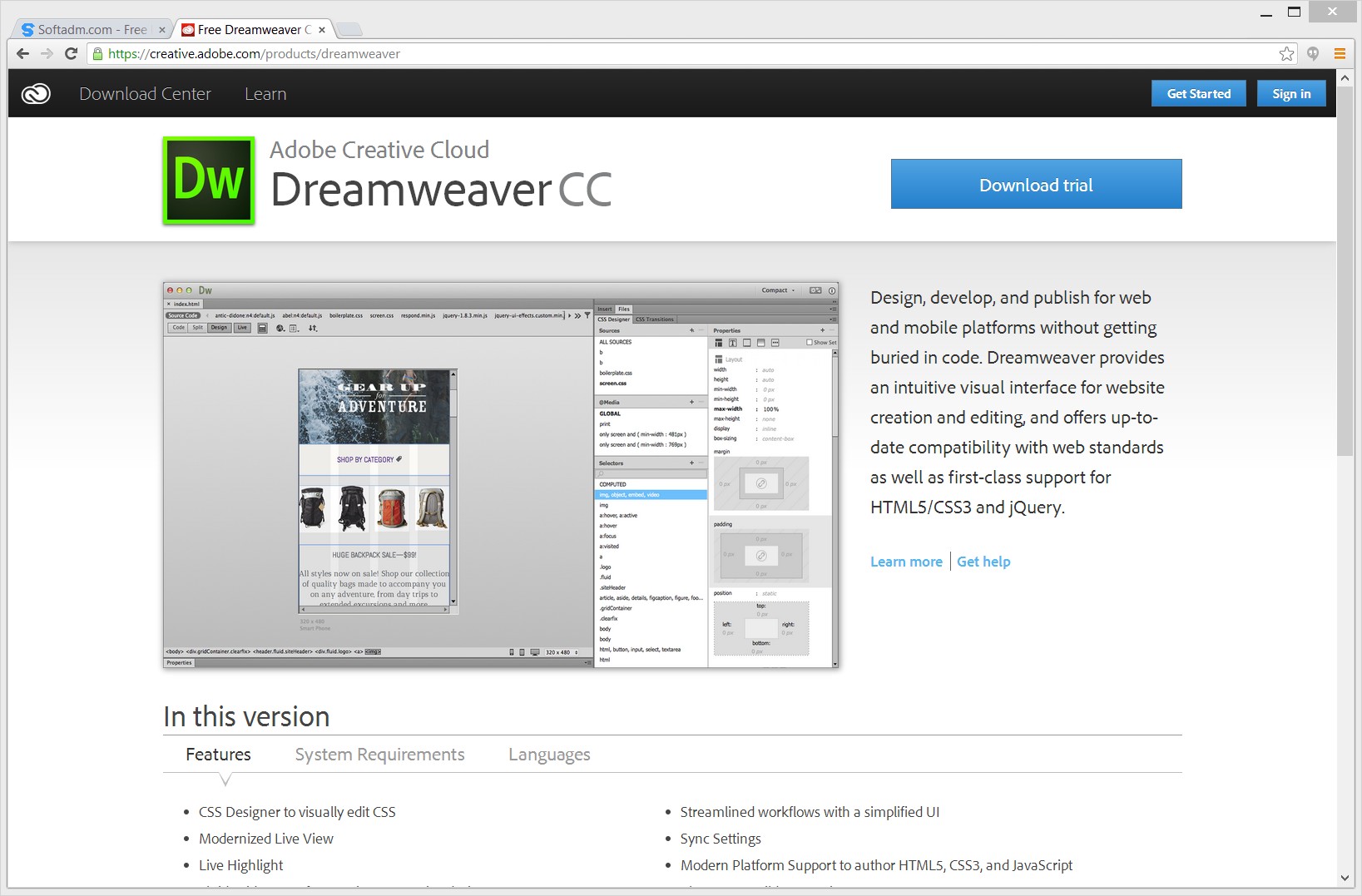Go back with the browser back arrow
The width and height of the screenshot is (1362, 896).
click(x=23, y=54)
